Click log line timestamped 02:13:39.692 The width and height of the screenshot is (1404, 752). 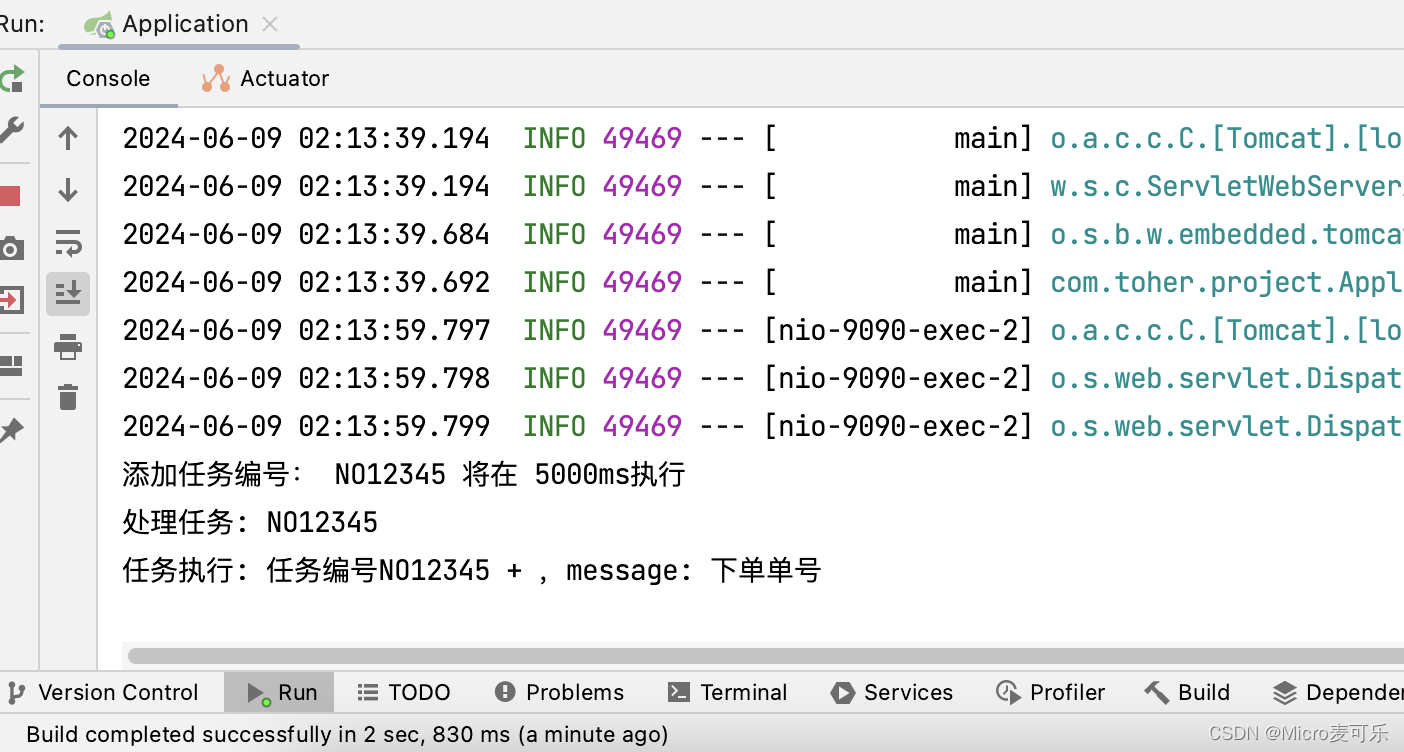tap(762, 282)
